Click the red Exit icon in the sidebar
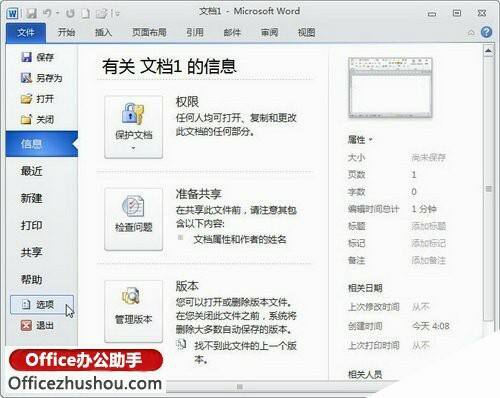The image size is (500, 398). click(x=26, y=325)
